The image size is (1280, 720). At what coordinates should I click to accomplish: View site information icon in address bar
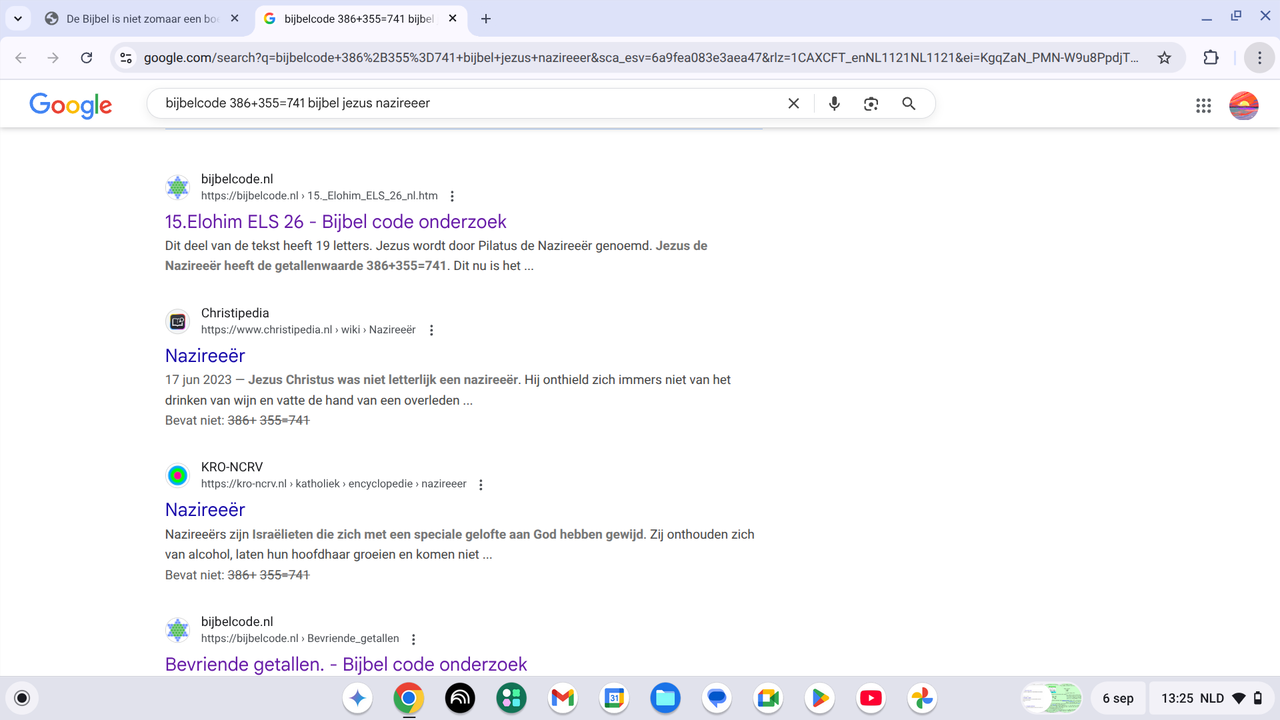pos(126,58)
